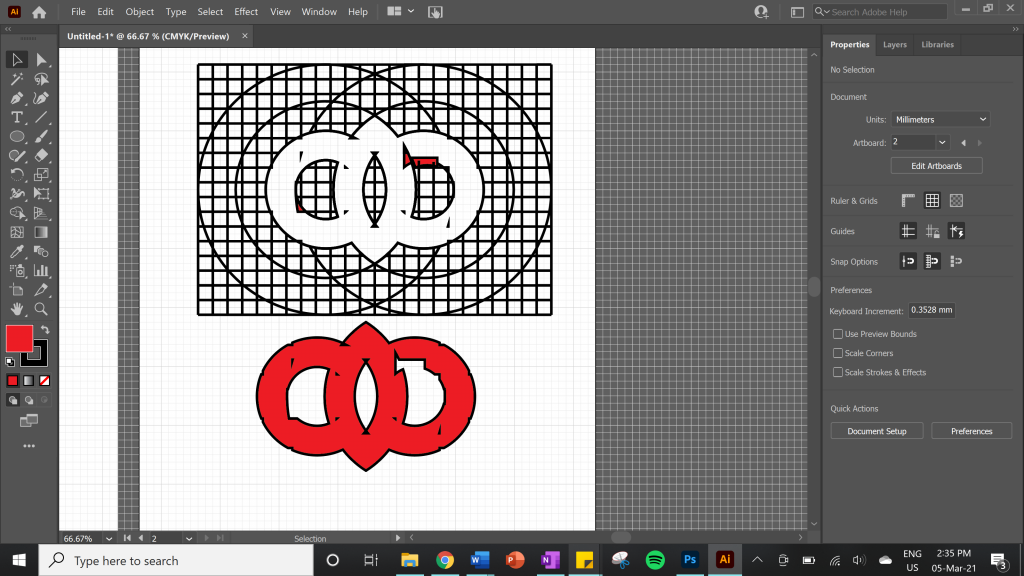Pick the Mesh tool

(17, 232)
